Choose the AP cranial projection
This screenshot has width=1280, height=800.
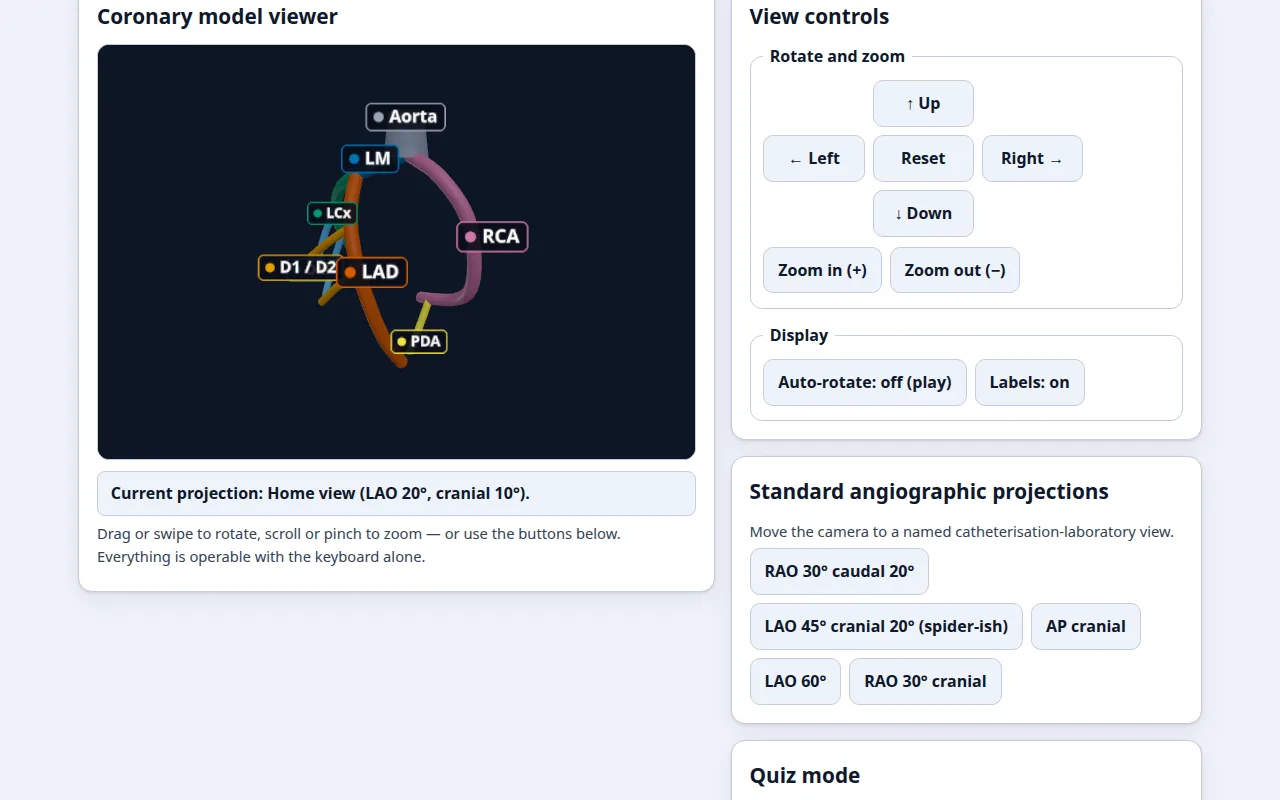click(1086, 626)
